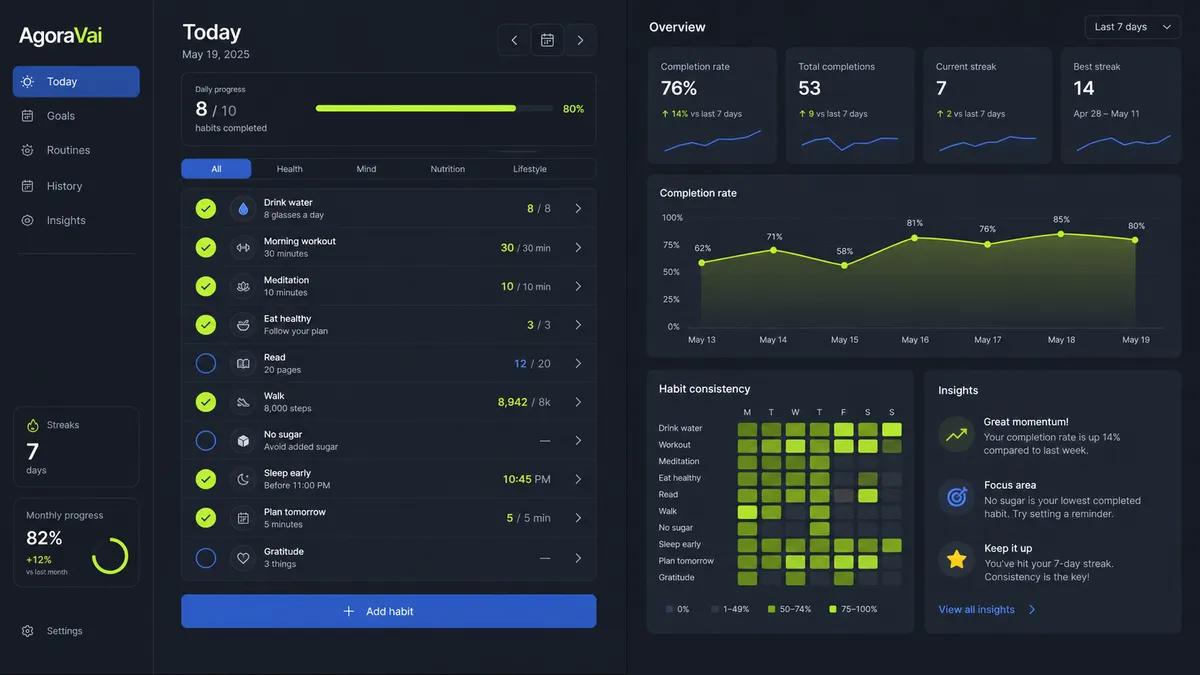
Task: Uncheck the Morning workout habit
Action: (x=206, y=247)
